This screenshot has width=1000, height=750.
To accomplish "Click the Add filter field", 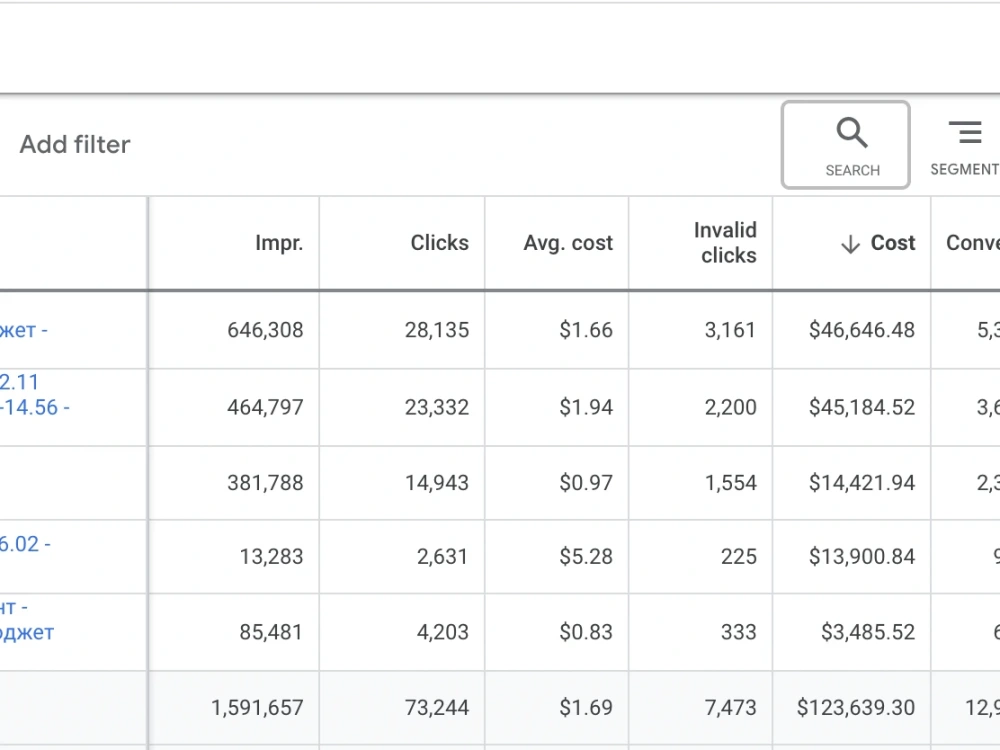I will coord(75,145).
